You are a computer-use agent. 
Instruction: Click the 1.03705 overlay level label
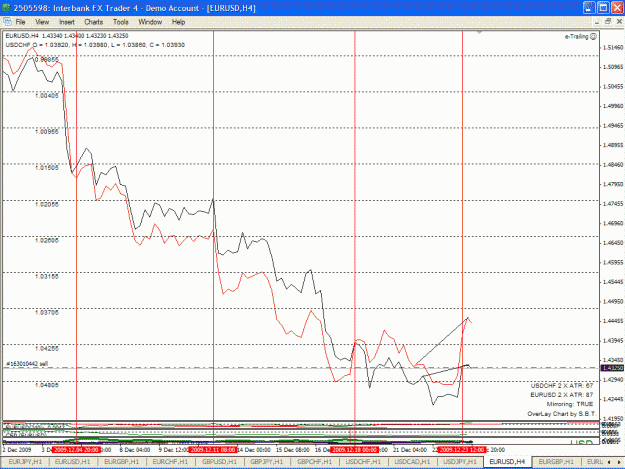click(47, 312)
